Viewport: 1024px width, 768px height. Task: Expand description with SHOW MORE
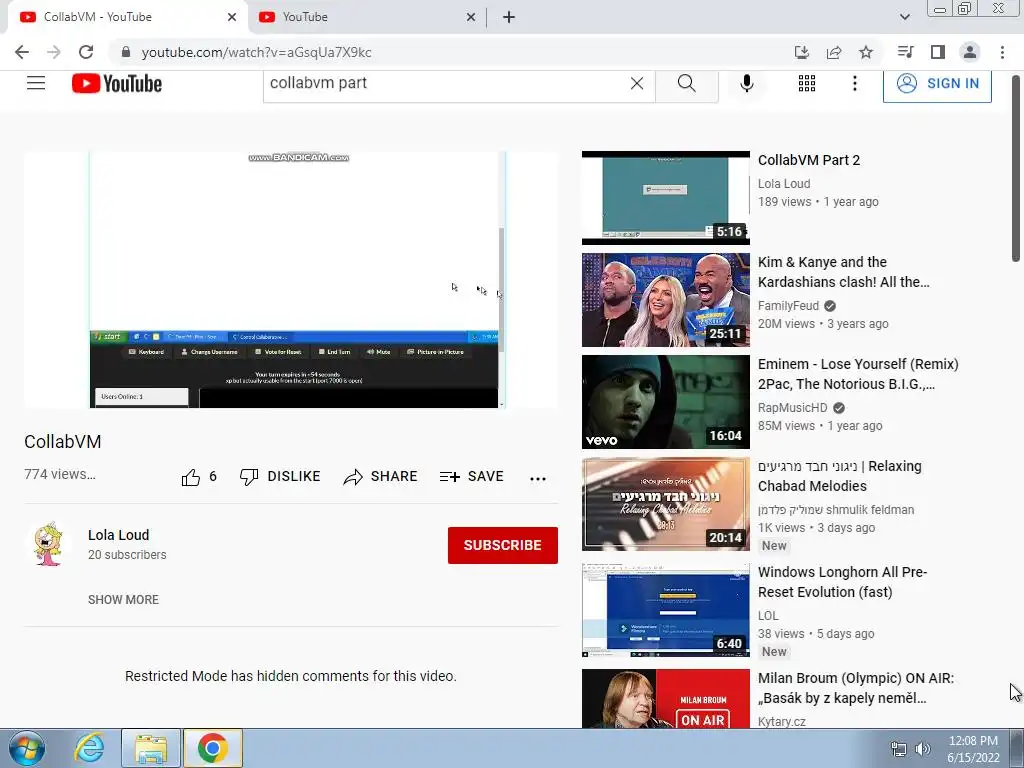[123, 600]
